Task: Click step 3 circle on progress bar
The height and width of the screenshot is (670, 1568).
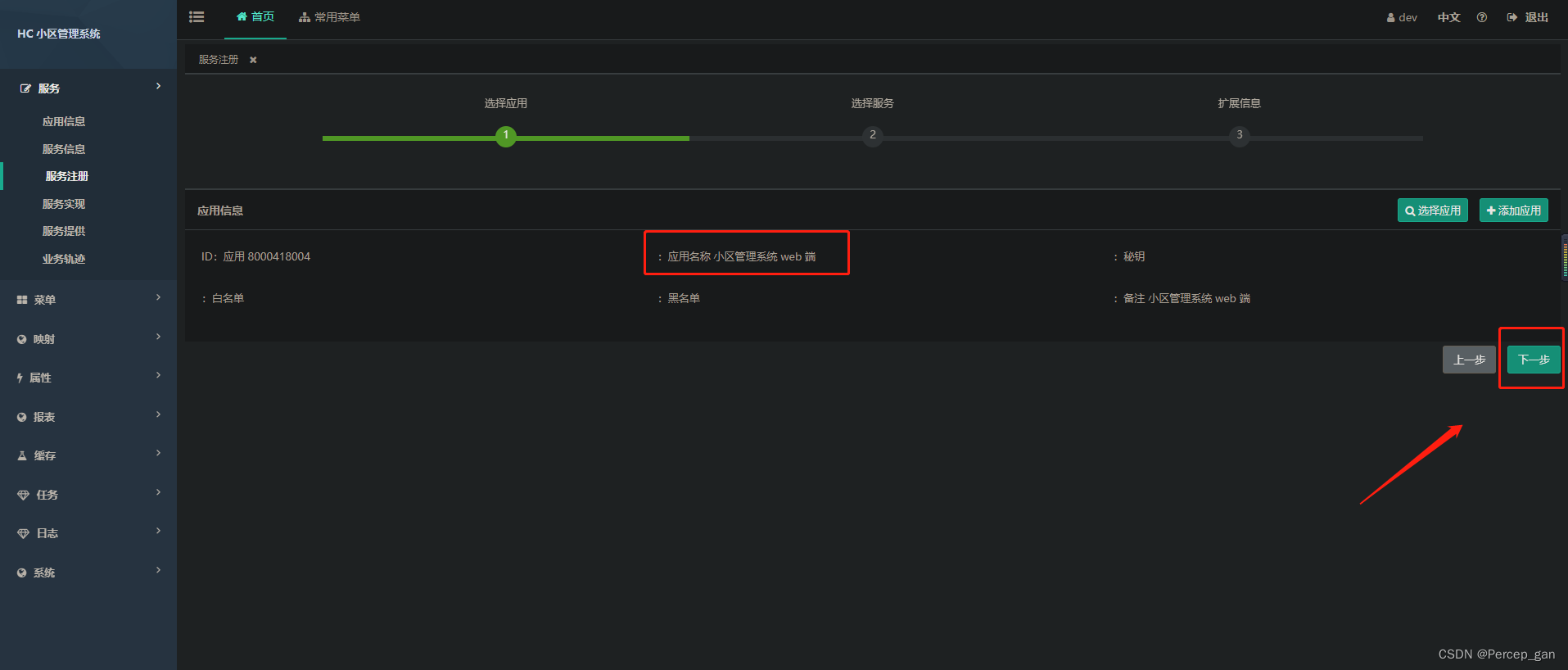Action: [x=1240, y=136]
